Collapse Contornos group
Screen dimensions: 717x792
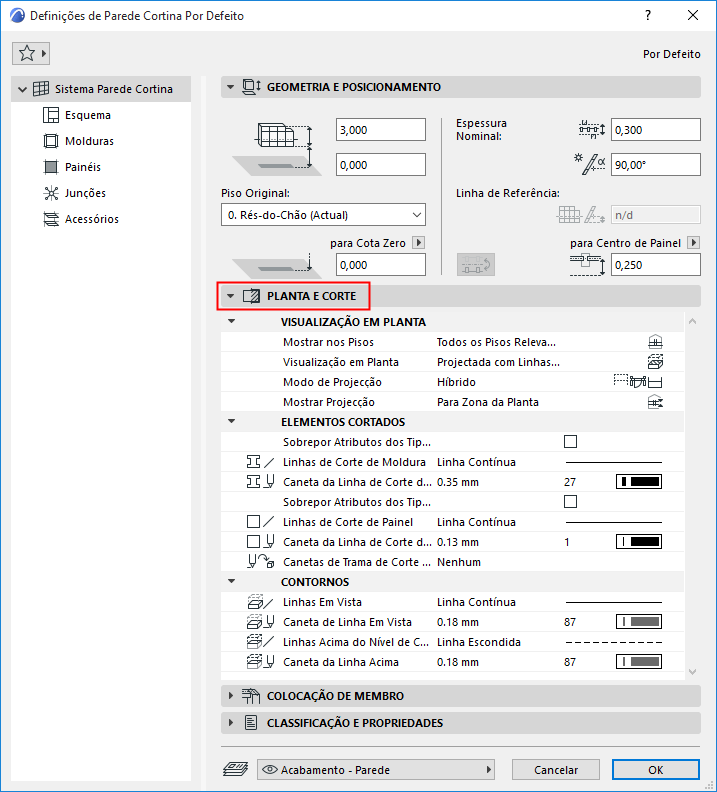coord(232,581)
